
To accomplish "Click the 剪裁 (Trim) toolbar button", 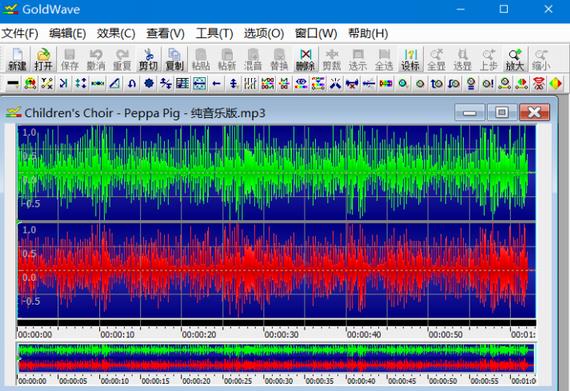I will point(332,59).
